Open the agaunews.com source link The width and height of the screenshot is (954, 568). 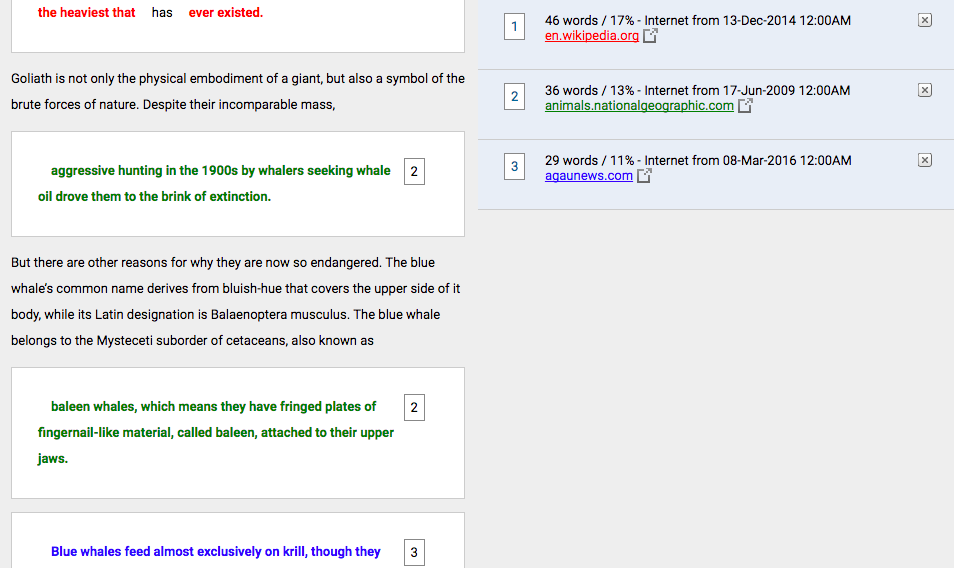coord(588,176)
